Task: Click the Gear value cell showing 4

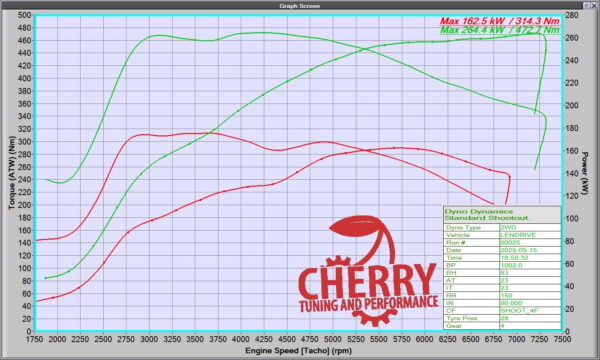Action: [x=530, y=326]
